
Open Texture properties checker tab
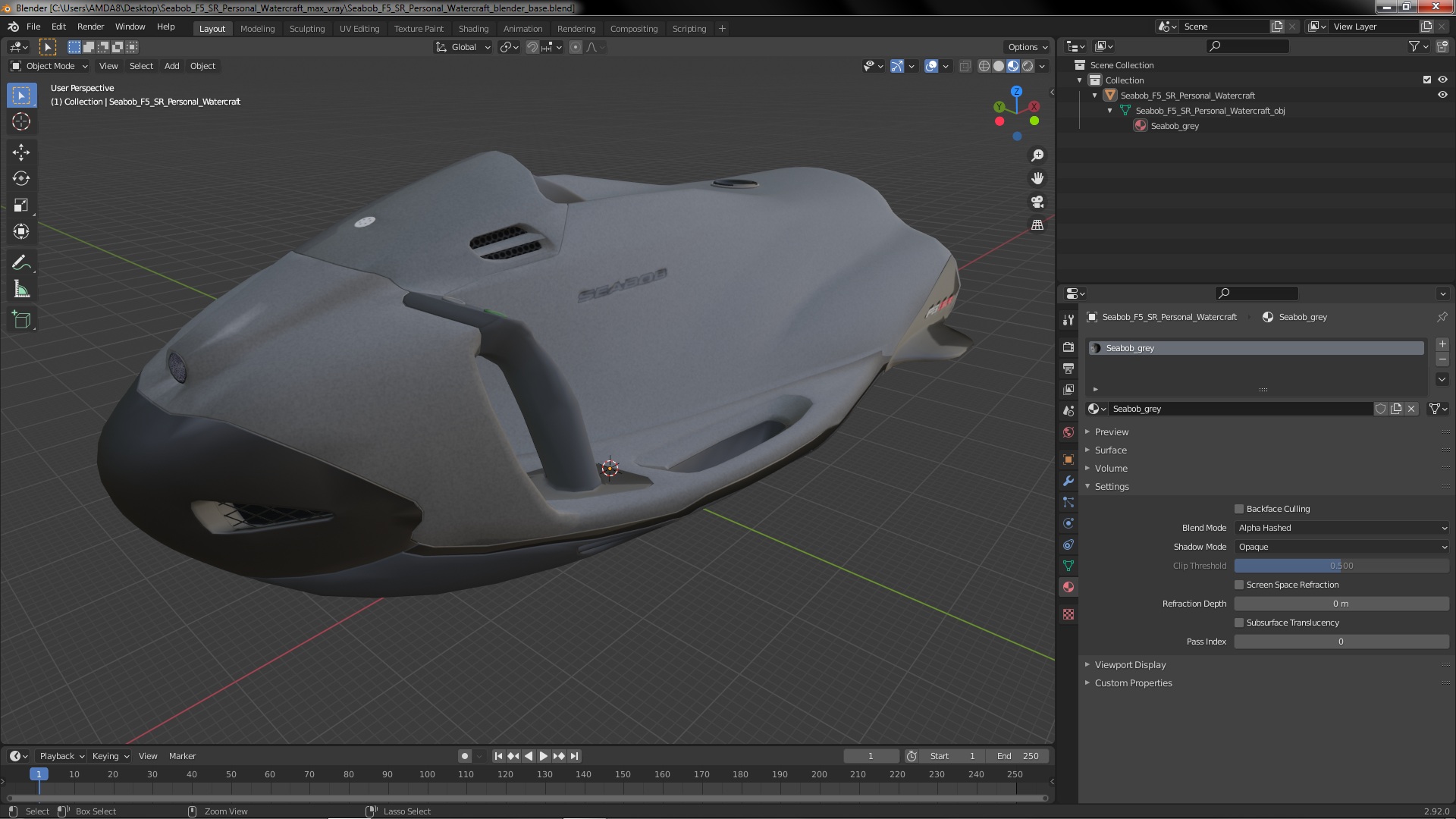pos(1068,614)
